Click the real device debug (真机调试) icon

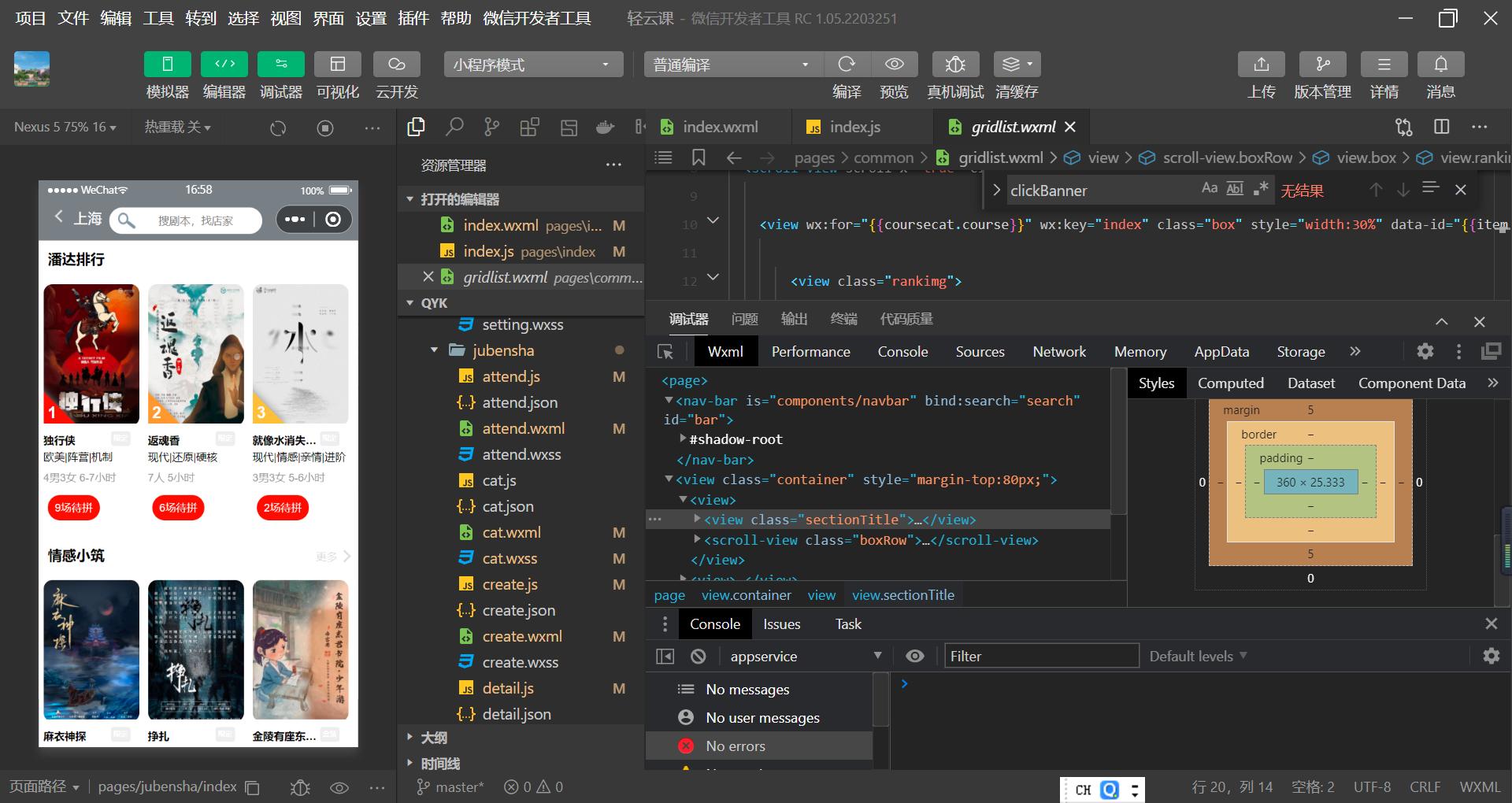(x=954, y=65)
